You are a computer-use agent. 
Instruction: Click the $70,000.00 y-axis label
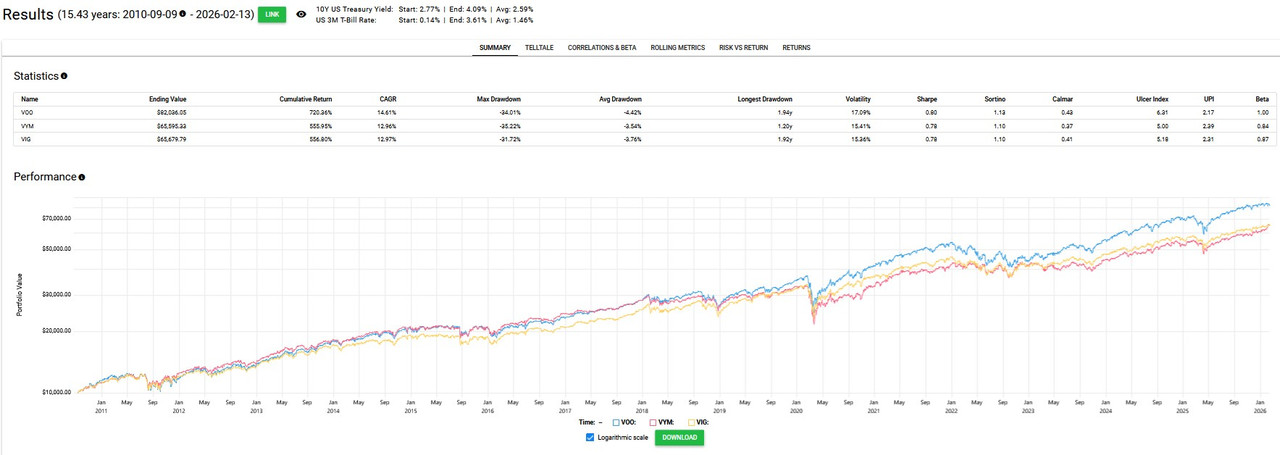tap(55, 217)
